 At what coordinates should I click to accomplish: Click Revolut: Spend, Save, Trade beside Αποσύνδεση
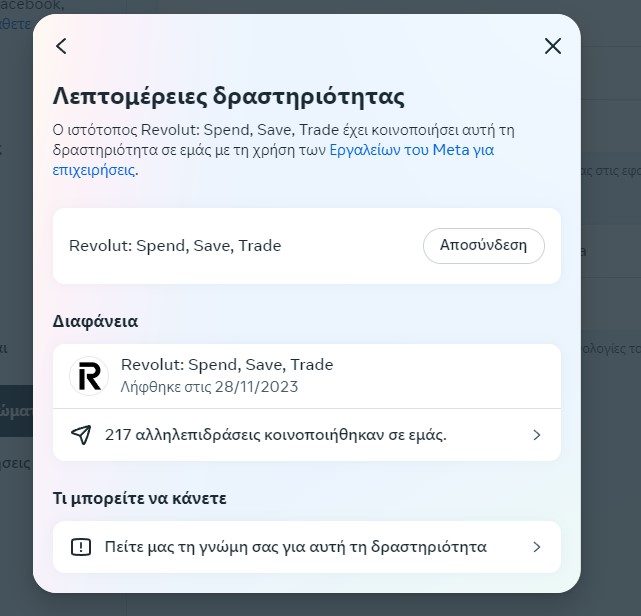[x=175, y=245]
